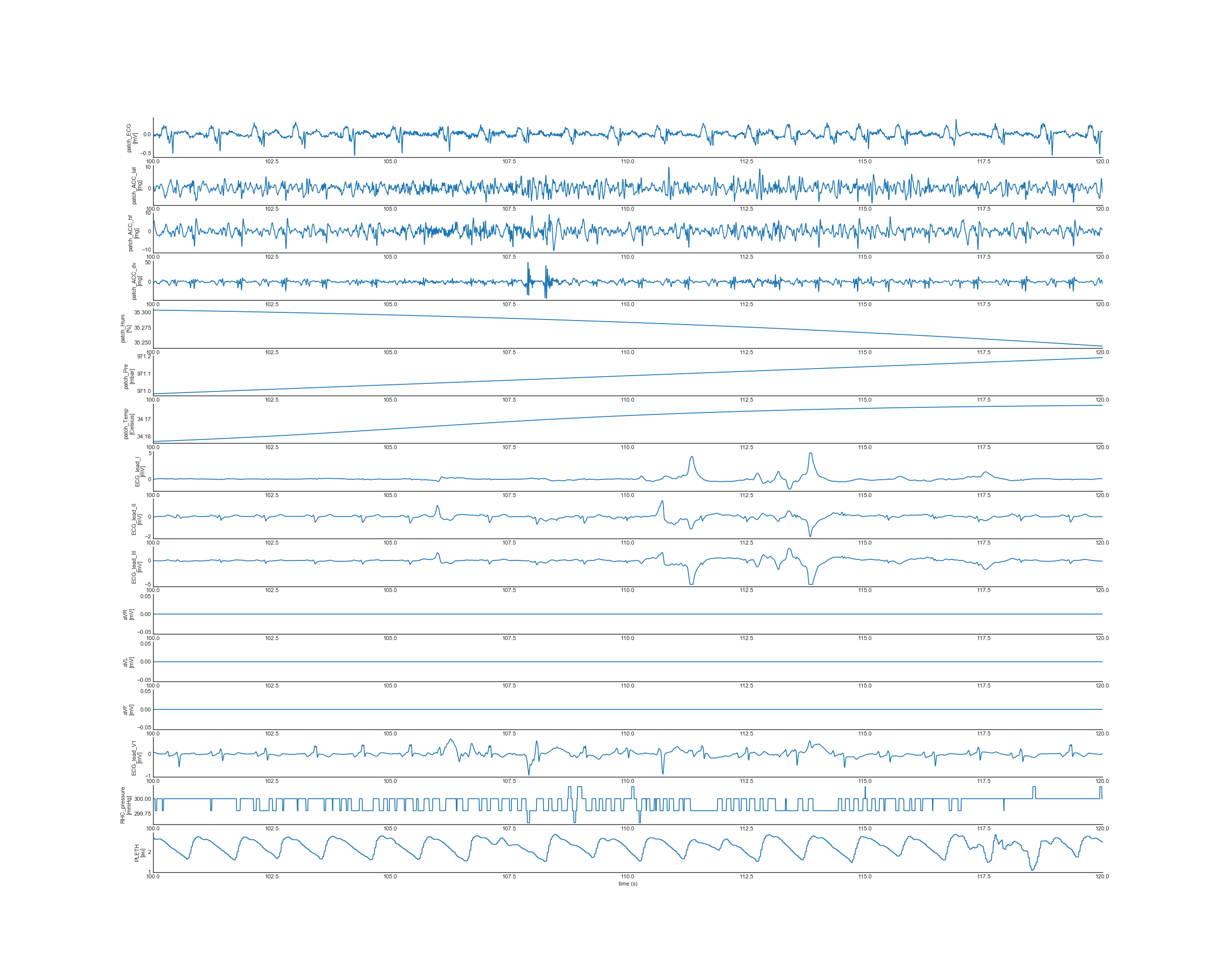Click the tallest peak in ECG_lead_I
Image resolution: width=1225 pixels, height=980 pixels.
coord(811,454)
